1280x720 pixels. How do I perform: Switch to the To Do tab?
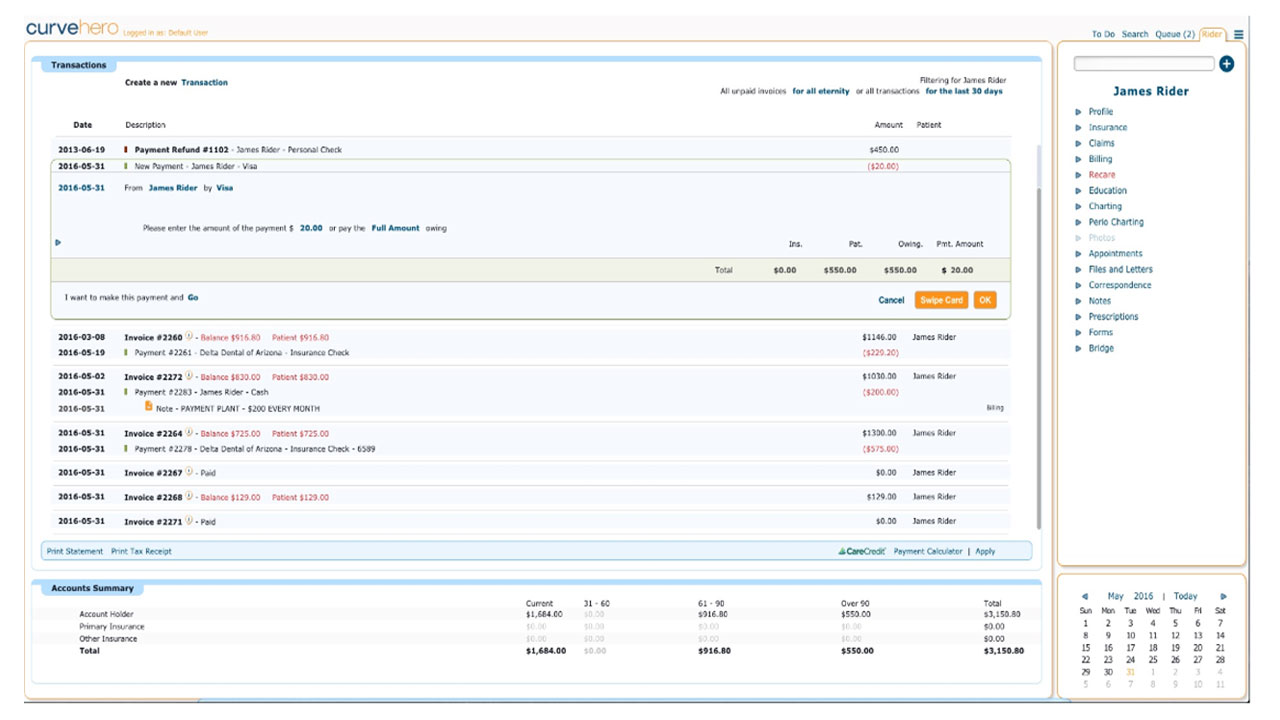(1103, 34)
